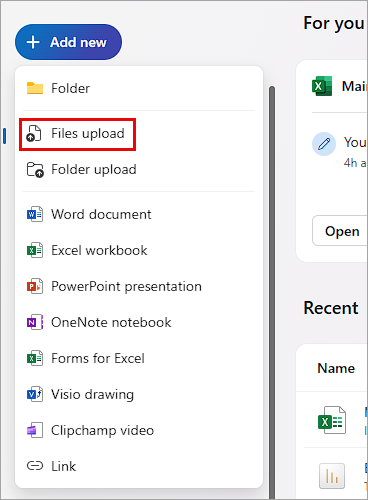This screenshot has width=368, height=500.
Task: Click the PowerPoint icon
Action: click(x=35, y=286)
